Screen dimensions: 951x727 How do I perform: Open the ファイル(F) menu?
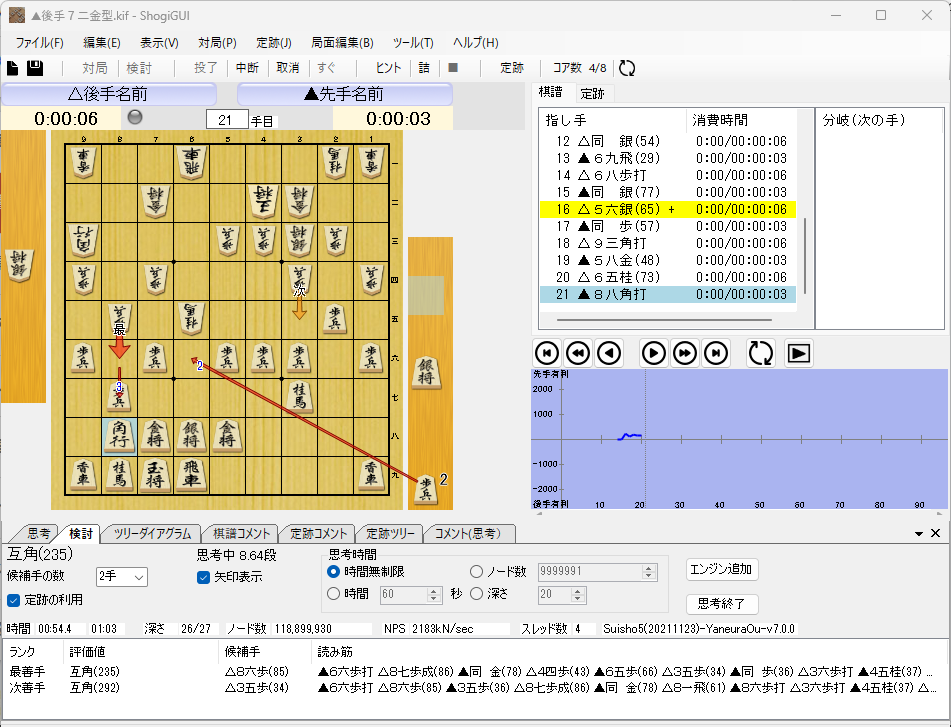(x=39, y=43)
